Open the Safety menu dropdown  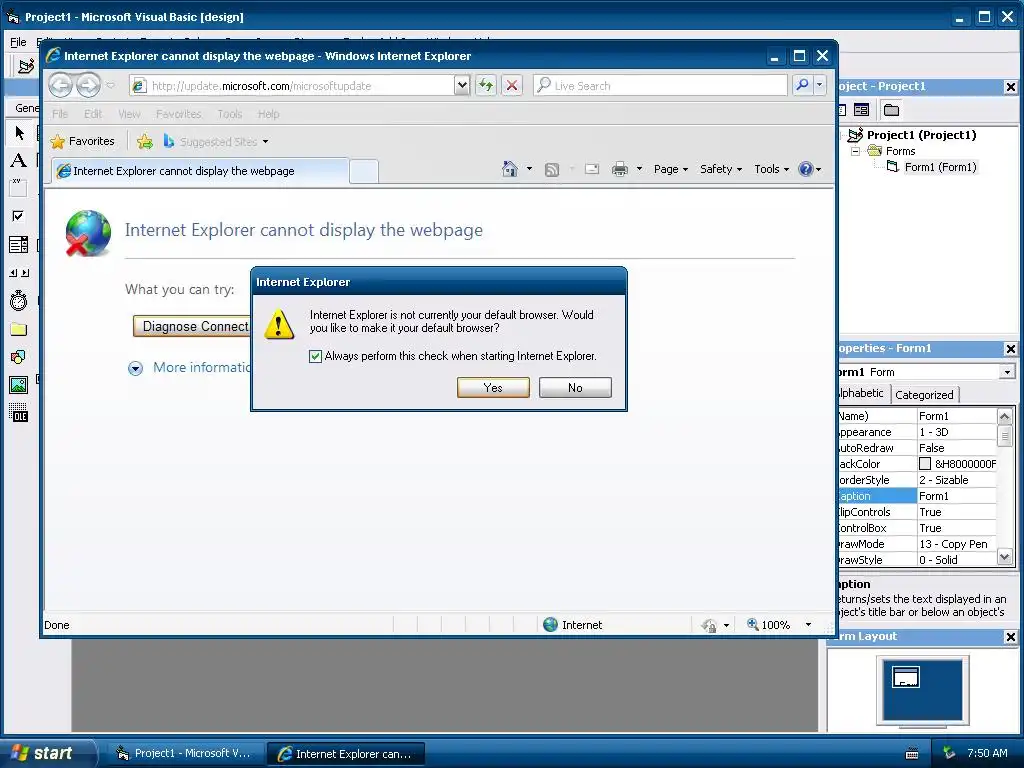pyautogui.click(x=721, y=169)
